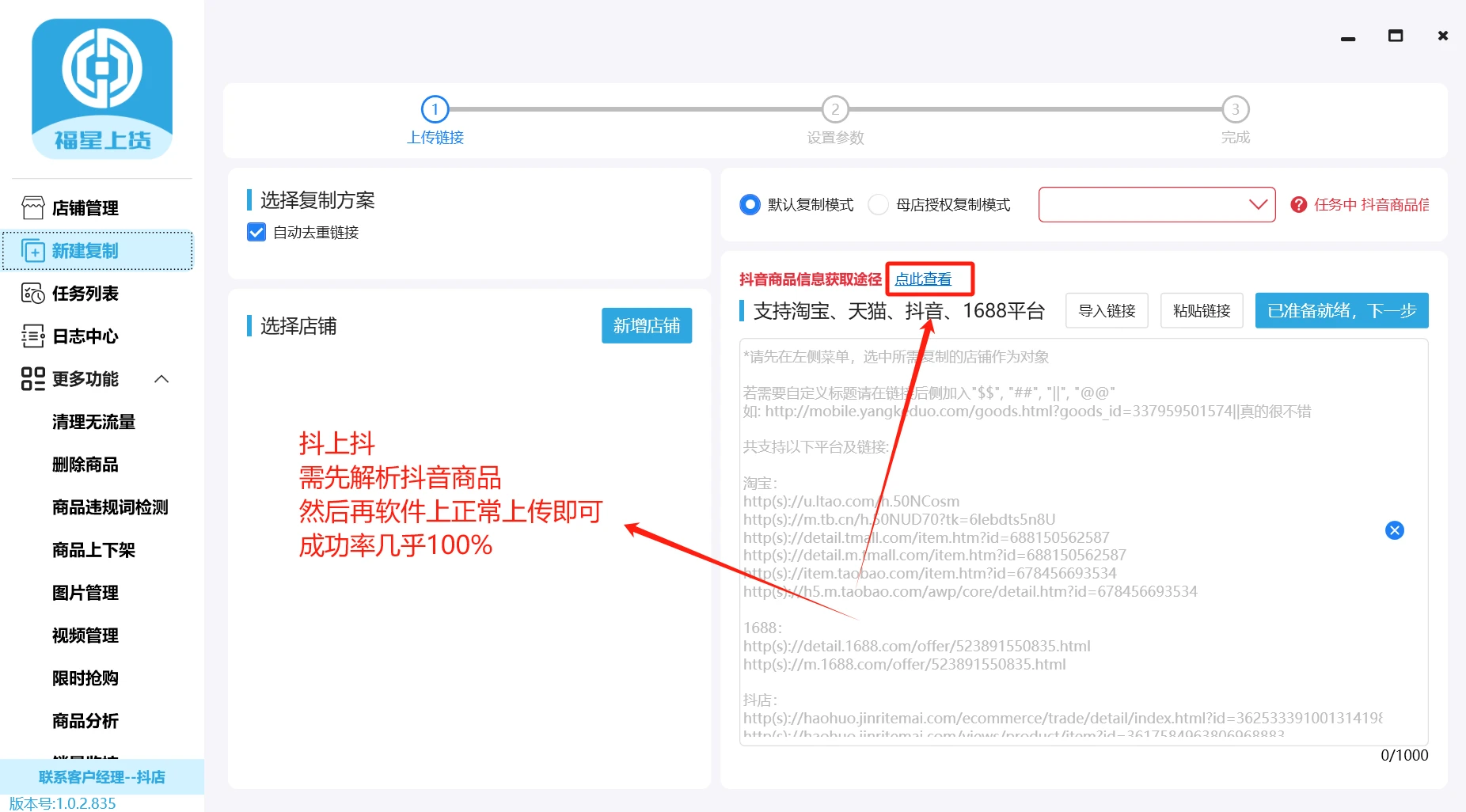Open 视频管理 submenu item
Image resolution: width=1466 pixels, height=812 pixels.
click(85, 636)
